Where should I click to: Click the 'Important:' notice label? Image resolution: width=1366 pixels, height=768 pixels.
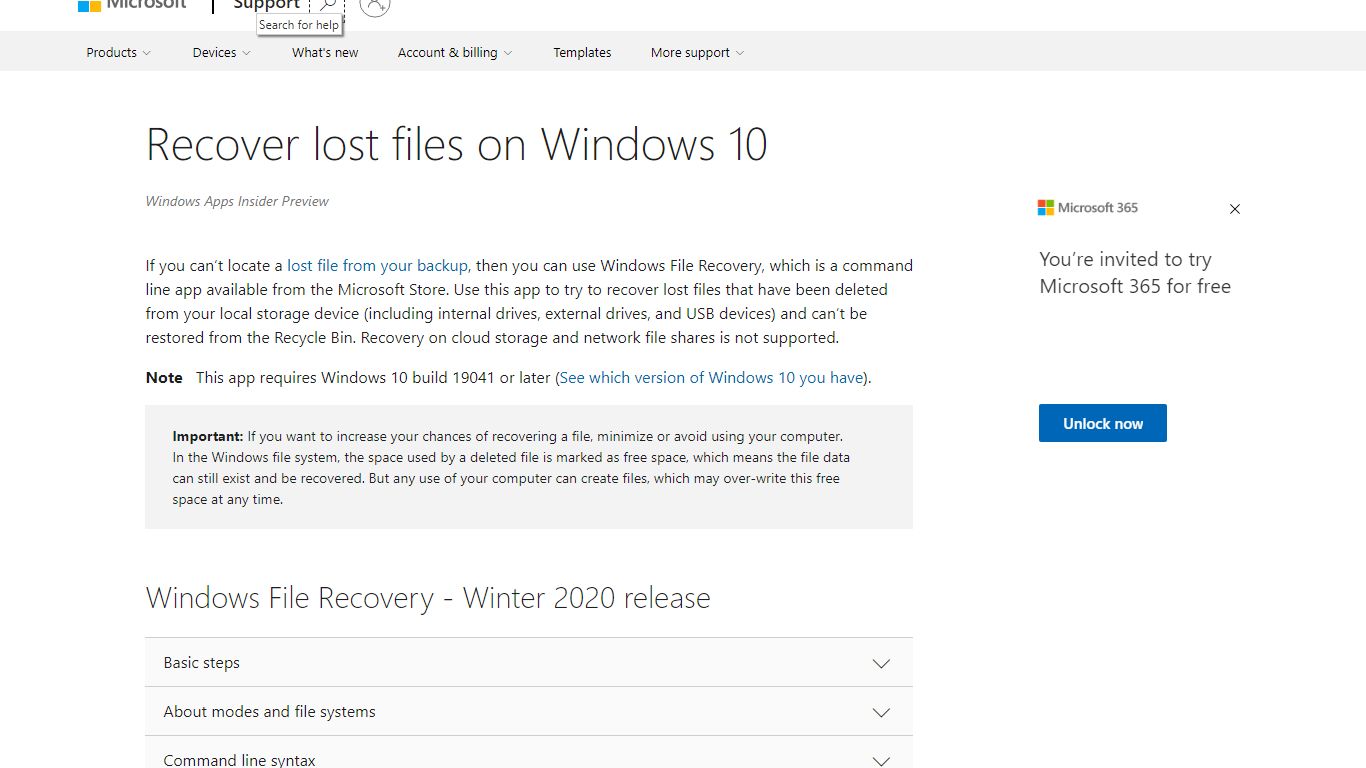[x=208, y=436]
